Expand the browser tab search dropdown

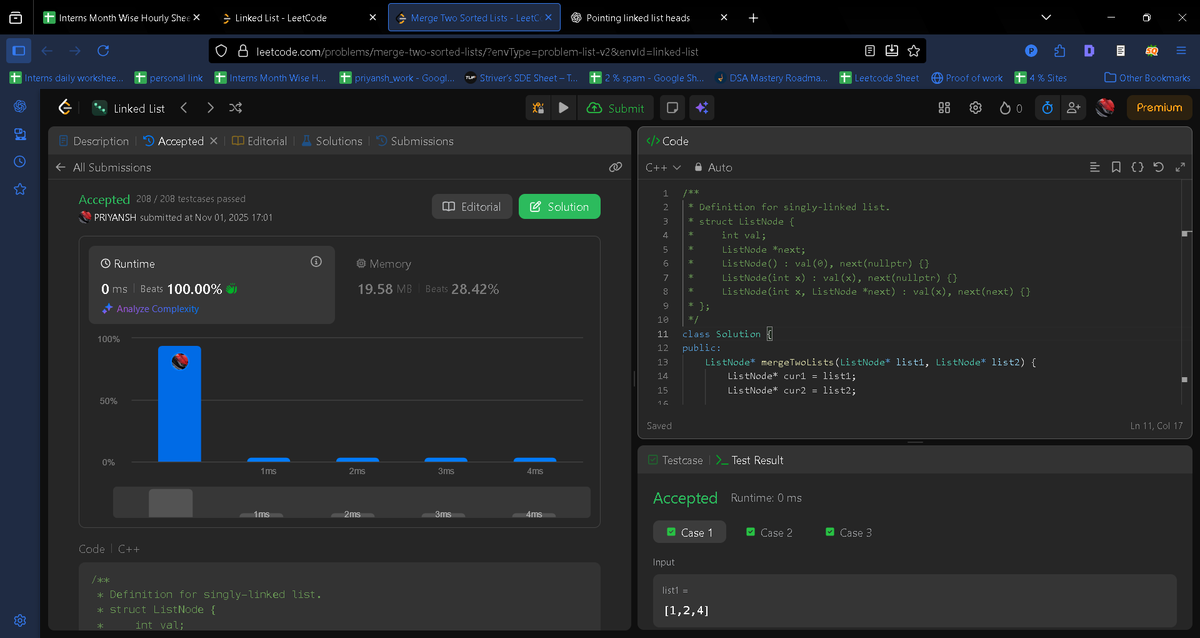coord(1046,17)
